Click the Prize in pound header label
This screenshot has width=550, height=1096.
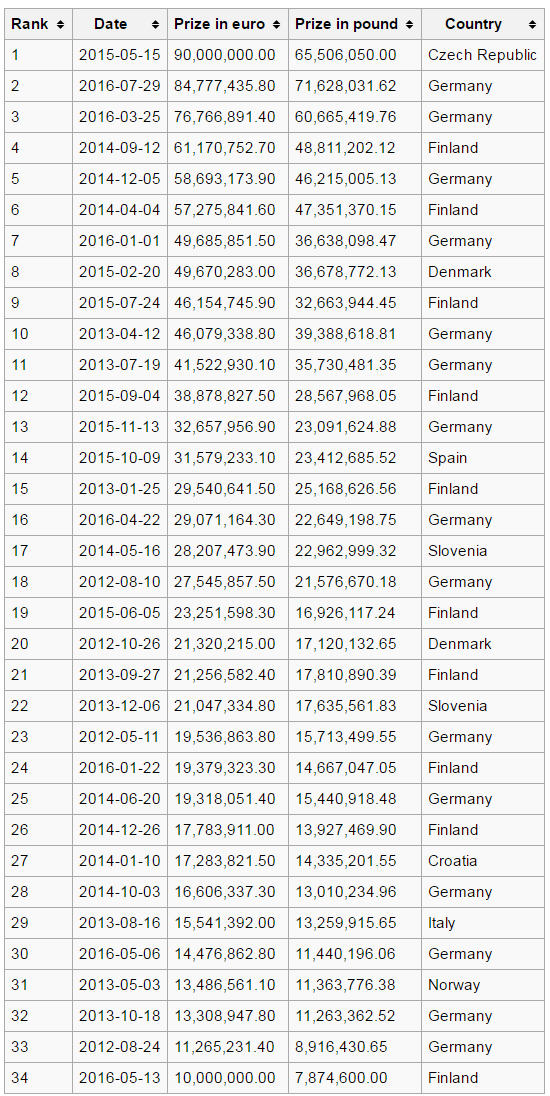pos(346,24)
